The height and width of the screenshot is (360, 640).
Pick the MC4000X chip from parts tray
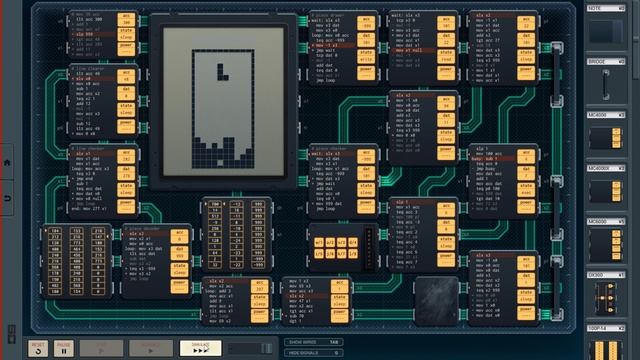tap(606, 187)
